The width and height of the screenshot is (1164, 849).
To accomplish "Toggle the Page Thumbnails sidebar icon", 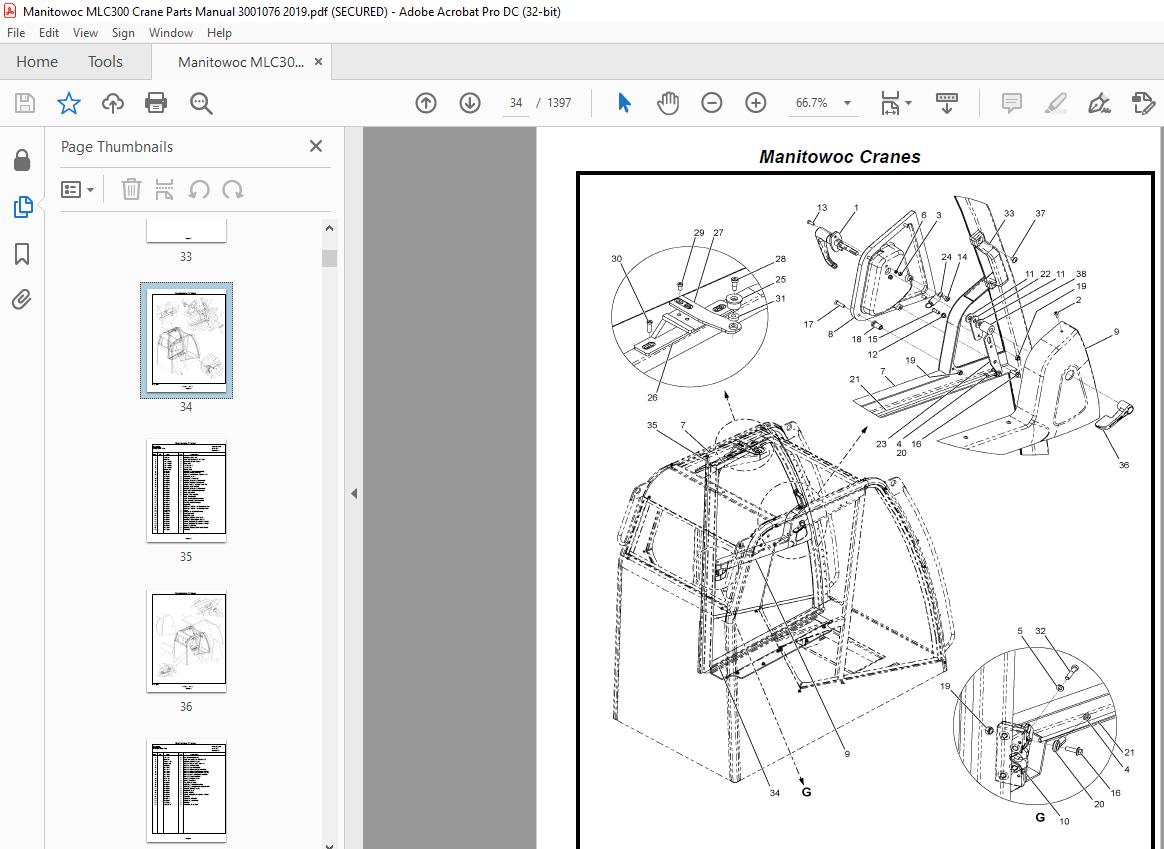I will (x=23, y=207).
